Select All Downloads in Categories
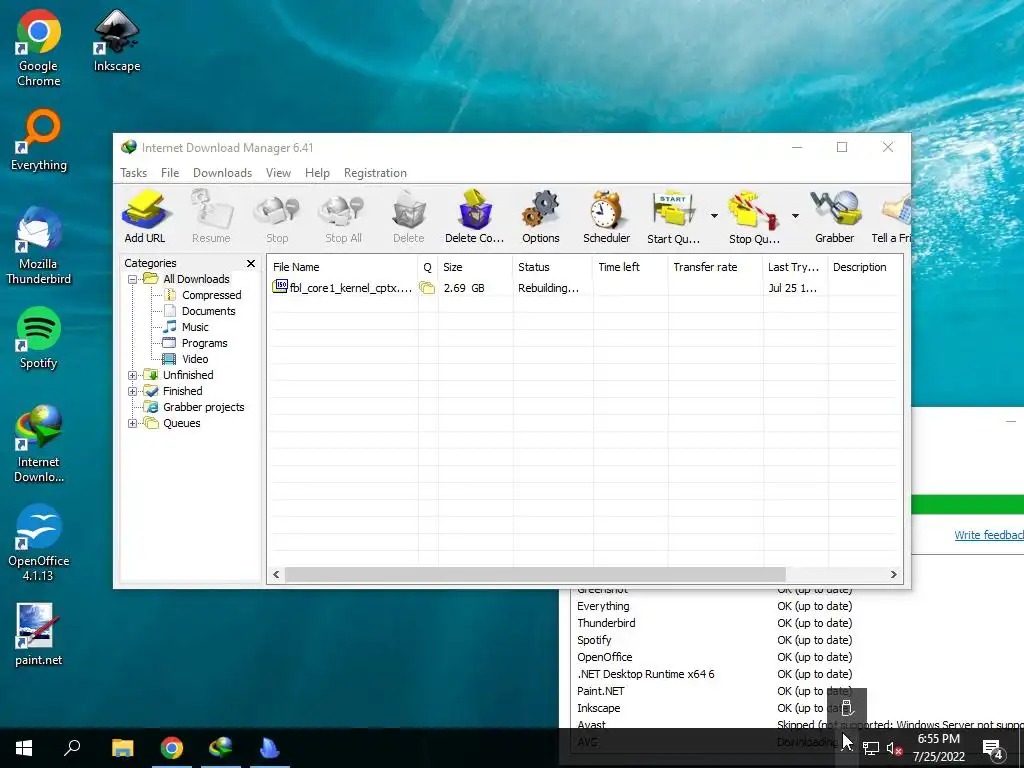The height and width of the screenshot is (768, 1024). pos(196,279)
